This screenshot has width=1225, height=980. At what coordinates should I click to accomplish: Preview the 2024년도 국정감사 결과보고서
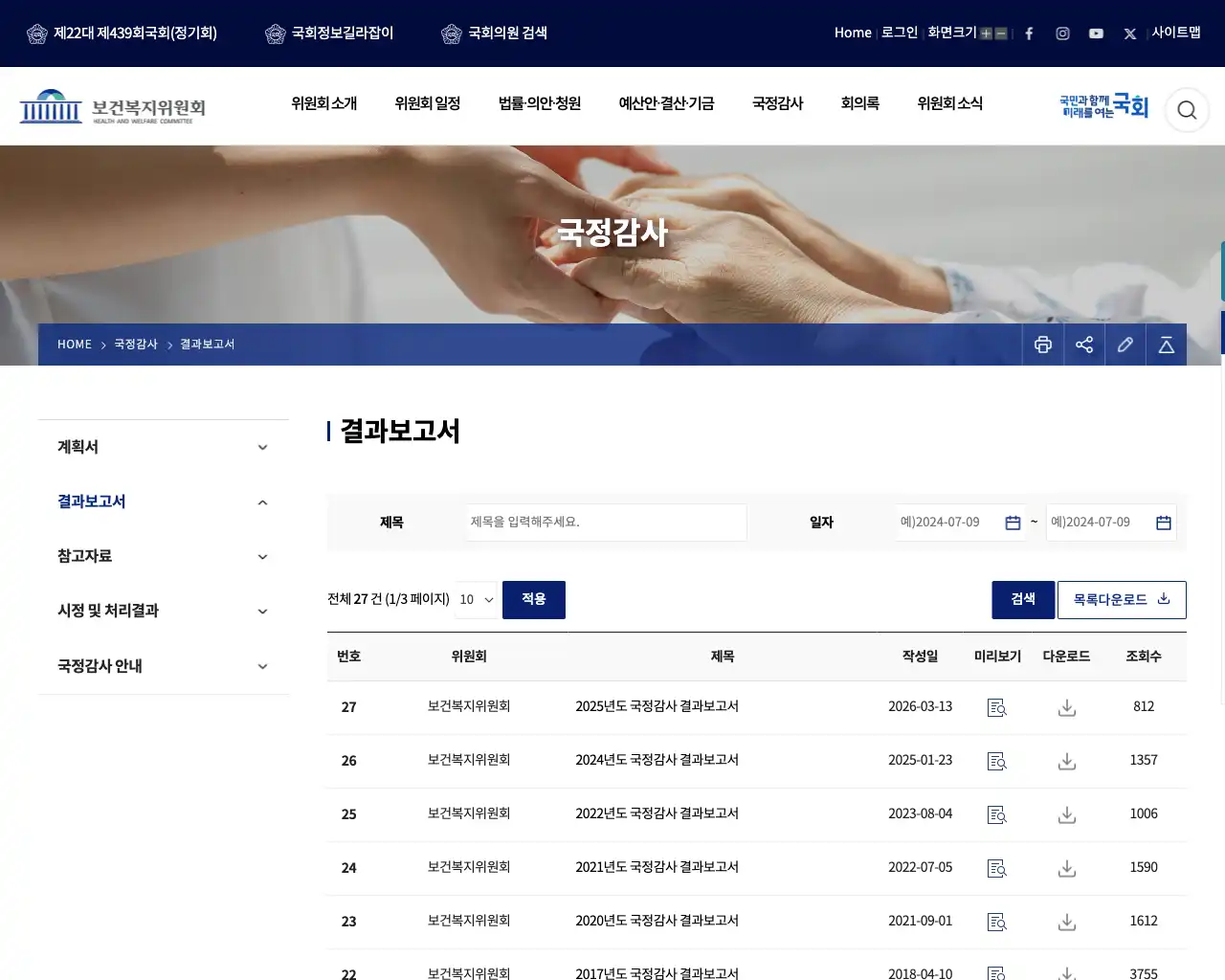pyautogui.click(x=997, y=761)
